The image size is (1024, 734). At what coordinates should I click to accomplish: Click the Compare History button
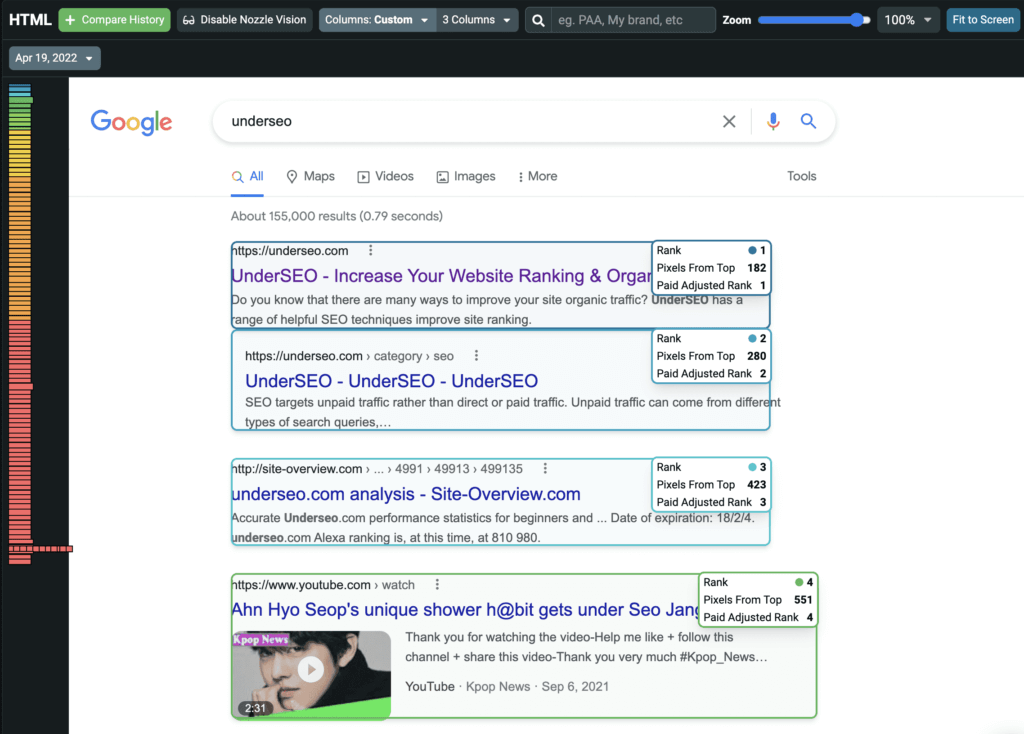coord(114,20)
